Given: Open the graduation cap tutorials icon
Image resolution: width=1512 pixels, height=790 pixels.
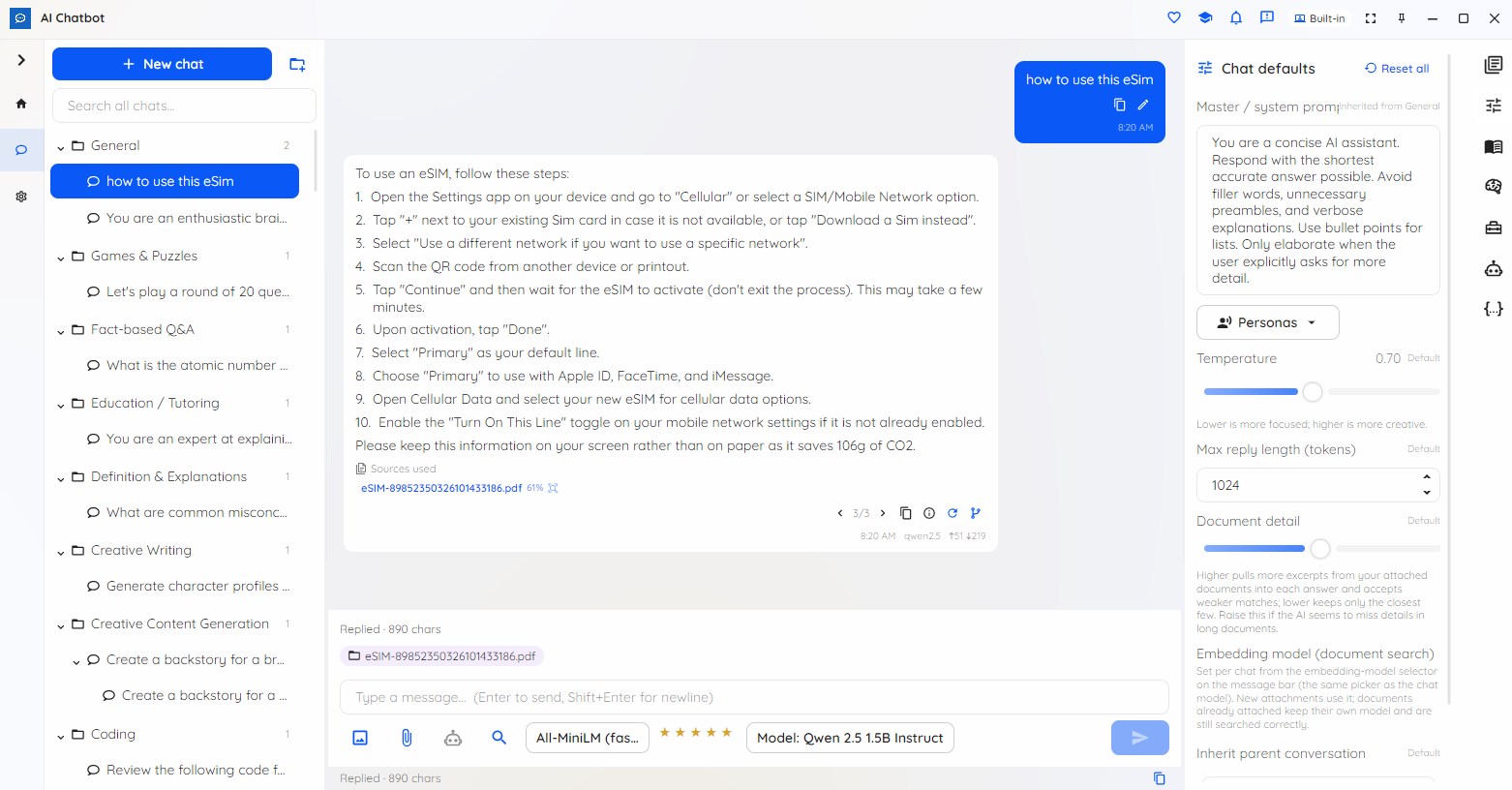Looking at the screenshot, I should coord(1205,17).
